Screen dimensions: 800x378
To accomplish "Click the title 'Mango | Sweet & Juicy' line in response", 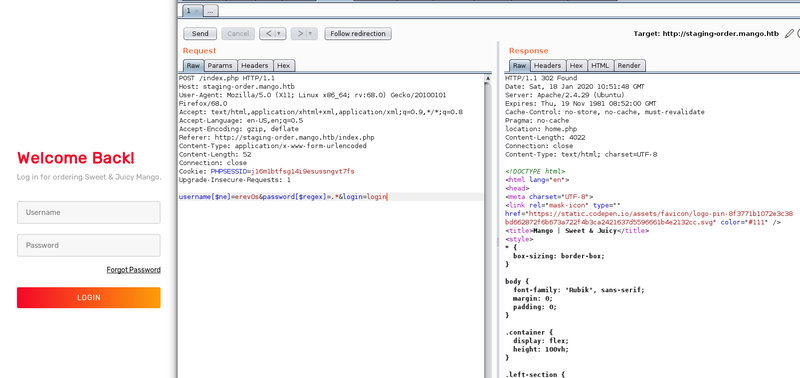I will [577, 231].
